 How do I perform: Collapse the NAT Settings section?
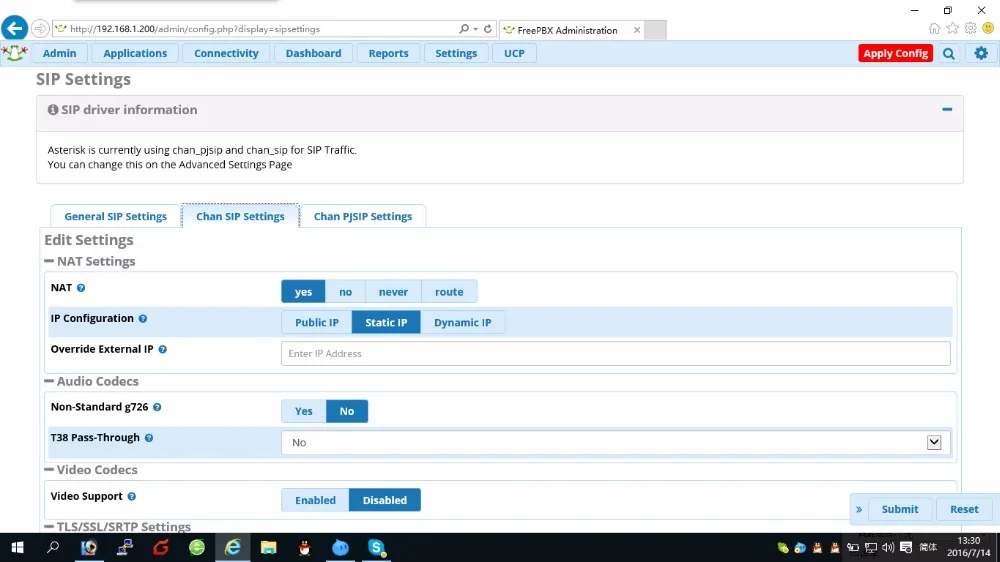(x=49, y=261)
